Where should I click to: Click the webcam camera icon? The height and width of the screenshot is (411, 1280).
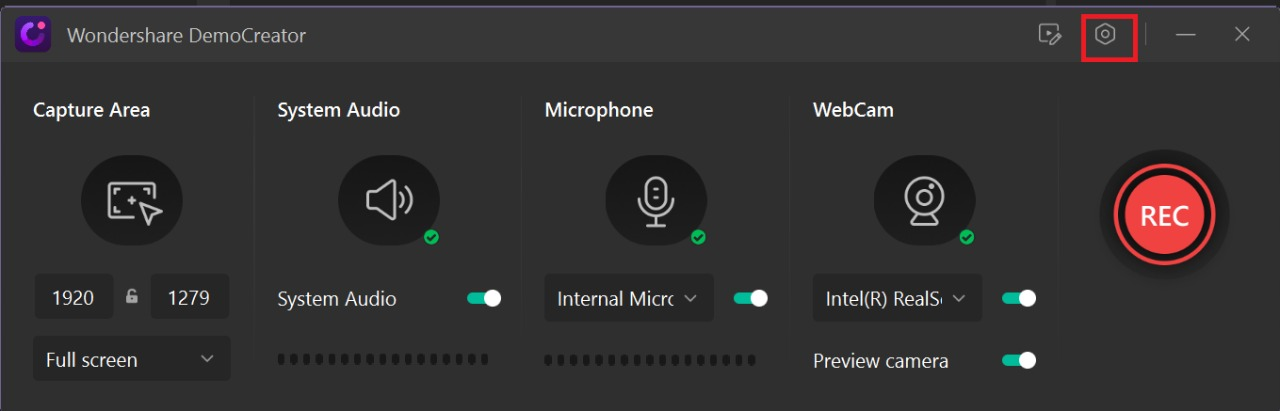coord(923,200)
